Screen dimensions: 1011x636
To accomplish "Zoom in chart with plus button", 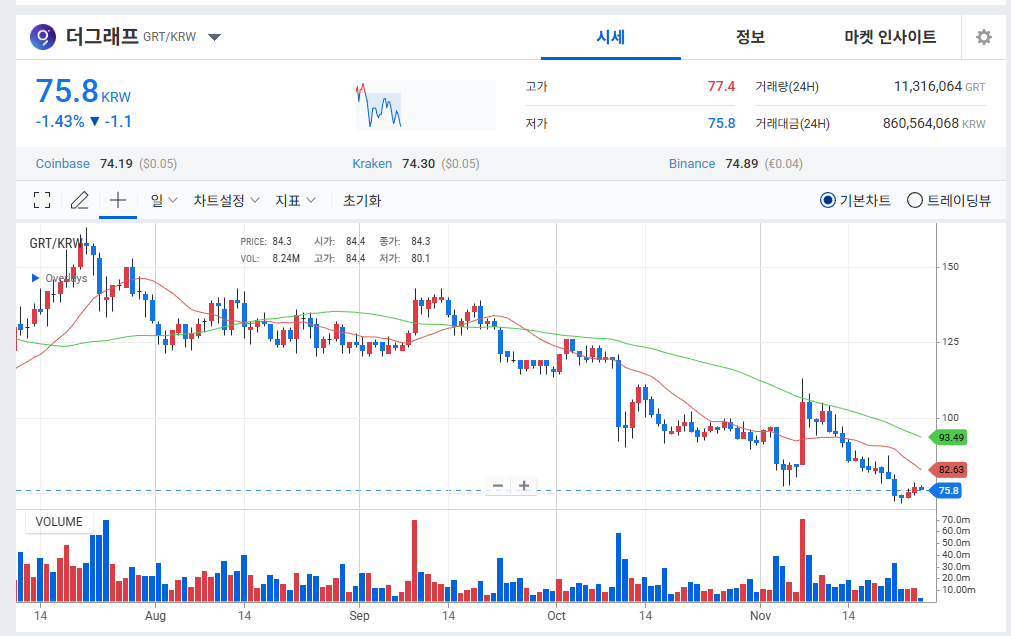I will click(x=523, y=486).
